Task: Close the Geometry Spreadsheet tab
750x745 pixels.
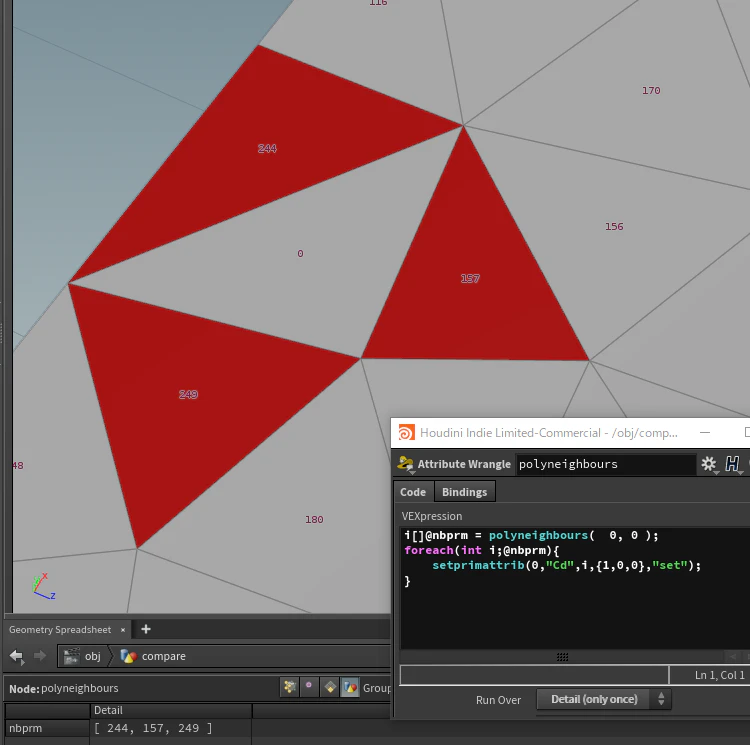Action: (123, 630)
